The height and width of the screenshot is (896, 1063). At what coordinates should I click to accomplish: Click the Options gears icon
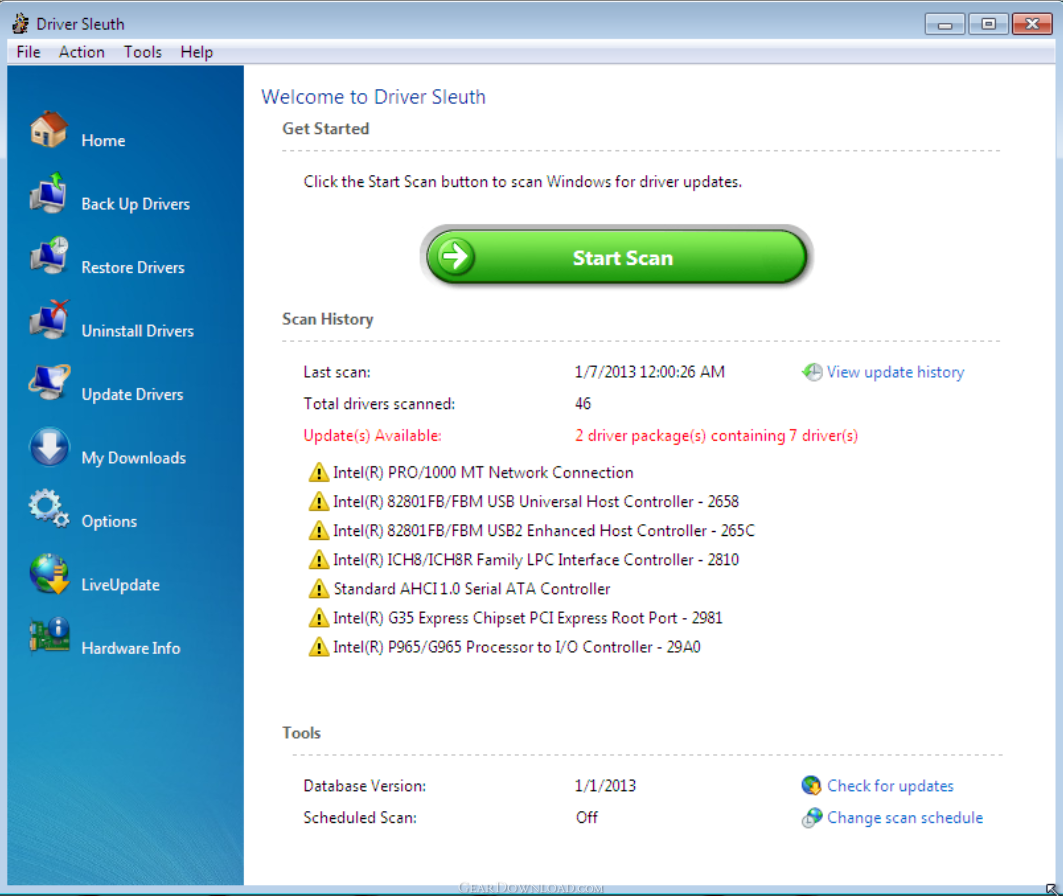pos(49,508)
